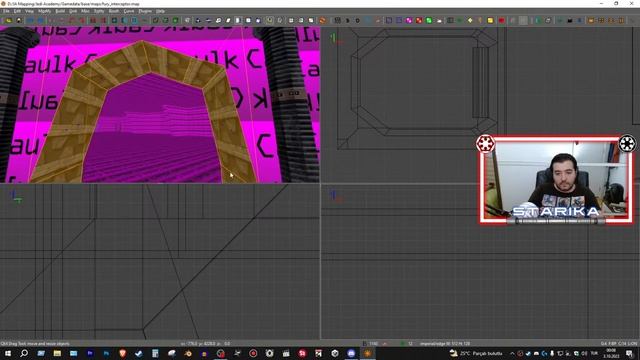Viewport: 640px width, 360px height.
Task: Click the Drag Tool status bar text
Action: point(35,344)
